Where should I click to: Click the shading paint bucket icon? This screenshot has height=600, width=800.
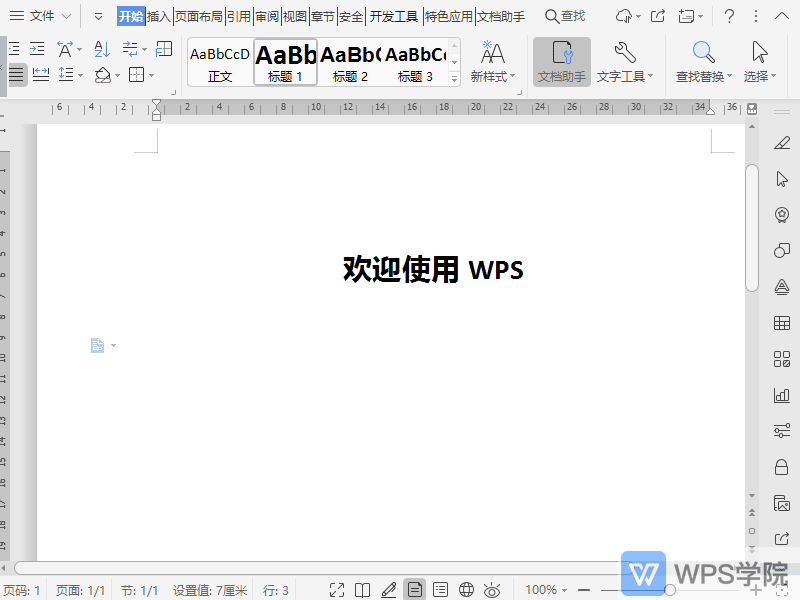tap(103, 76)
